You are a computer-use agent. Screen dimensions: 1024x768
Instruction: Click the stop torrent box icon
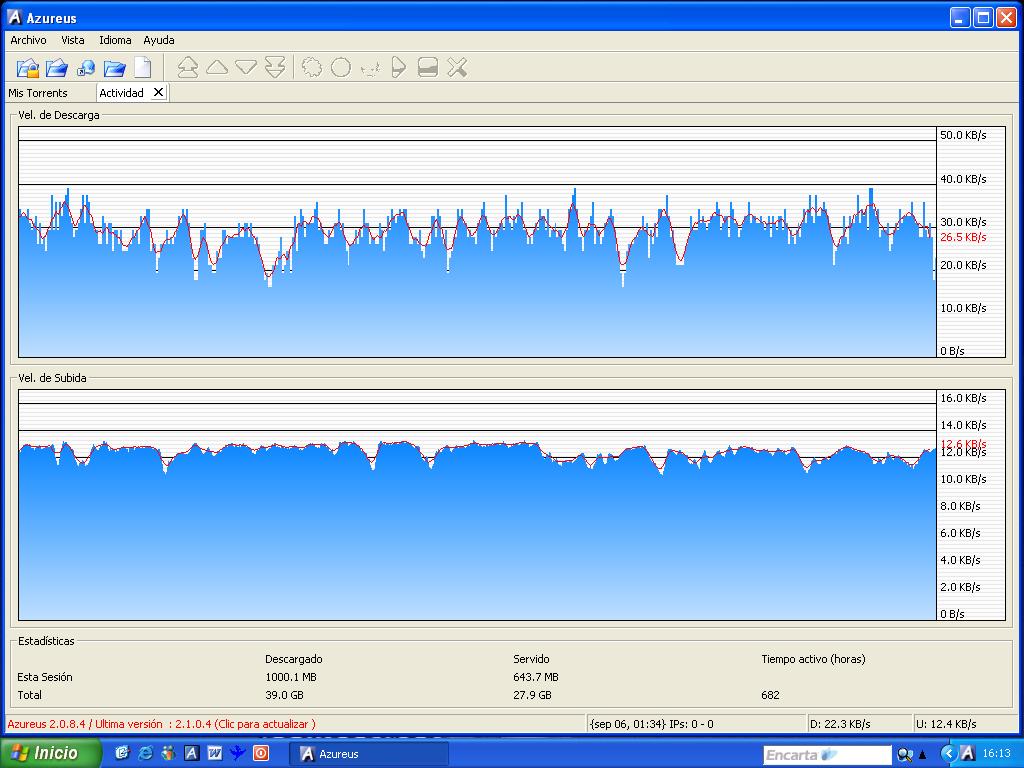click(428, 67)
